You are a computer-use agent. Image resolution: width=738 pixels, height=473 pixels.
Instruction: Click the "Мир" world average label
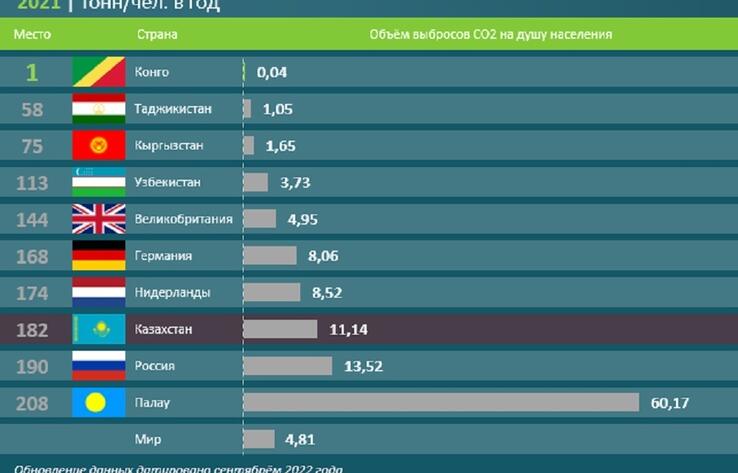tap(148, 439)
